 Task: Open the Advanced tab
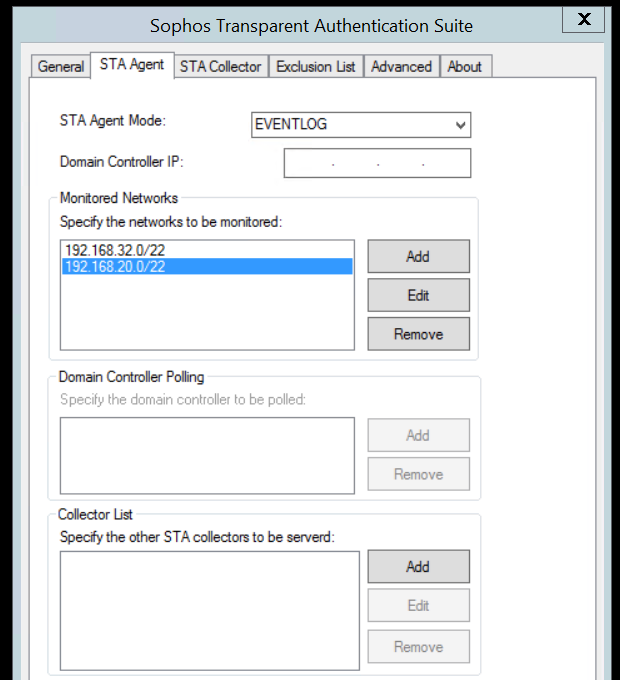tap(402, 66)
